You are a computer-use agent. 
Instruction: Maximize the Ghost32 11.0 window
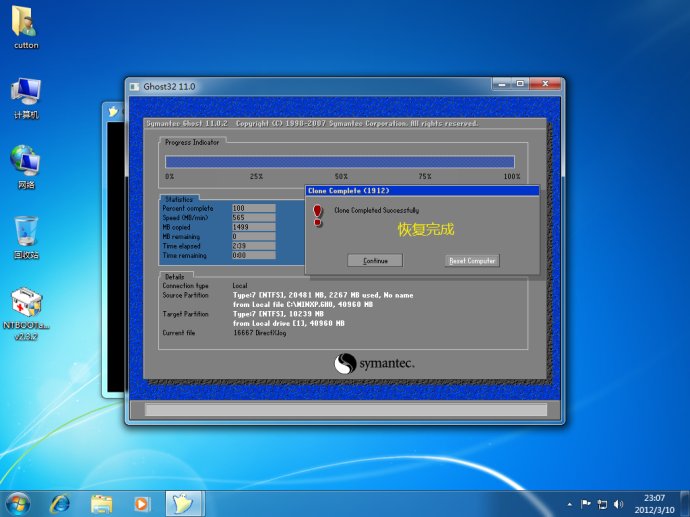(520, 84)
